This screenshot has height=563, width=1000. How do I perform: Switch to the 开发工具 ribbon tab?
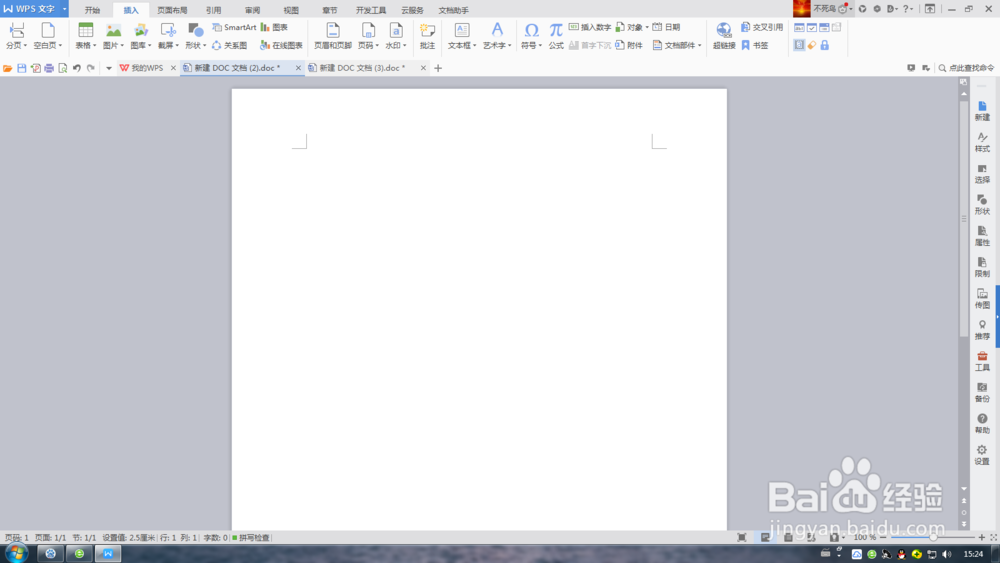371,10
